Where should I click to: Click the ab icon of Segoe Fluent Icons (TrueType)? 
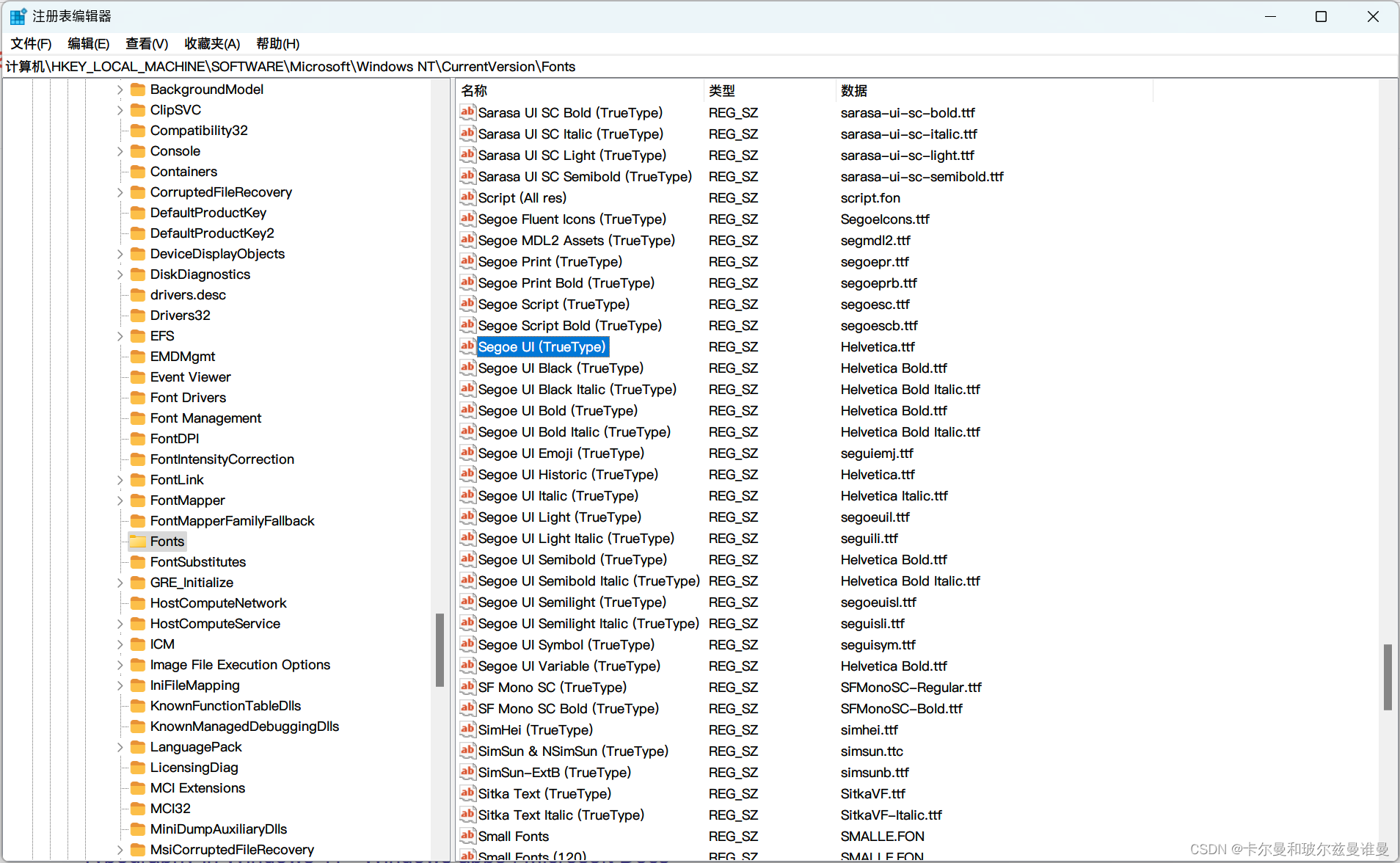[467, 219]
